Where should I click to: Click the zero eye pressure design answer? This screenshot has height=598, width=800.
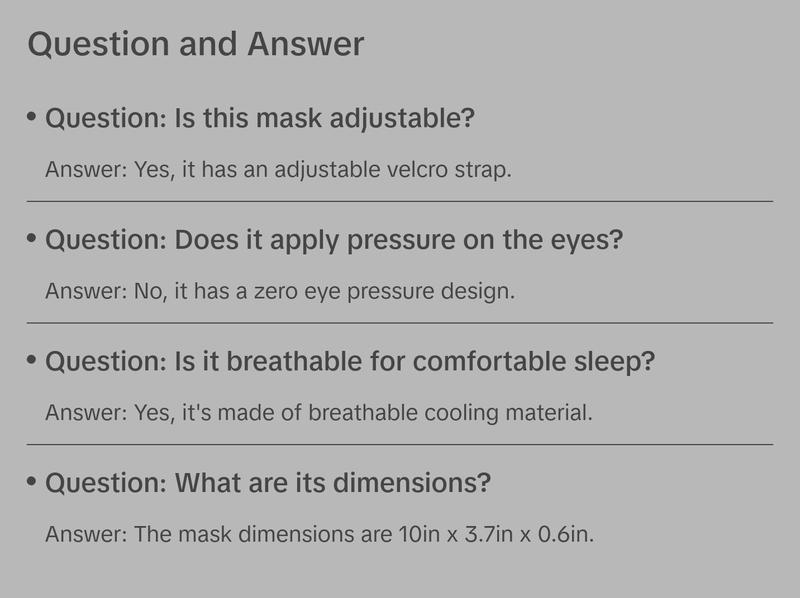tap(279, 291)
